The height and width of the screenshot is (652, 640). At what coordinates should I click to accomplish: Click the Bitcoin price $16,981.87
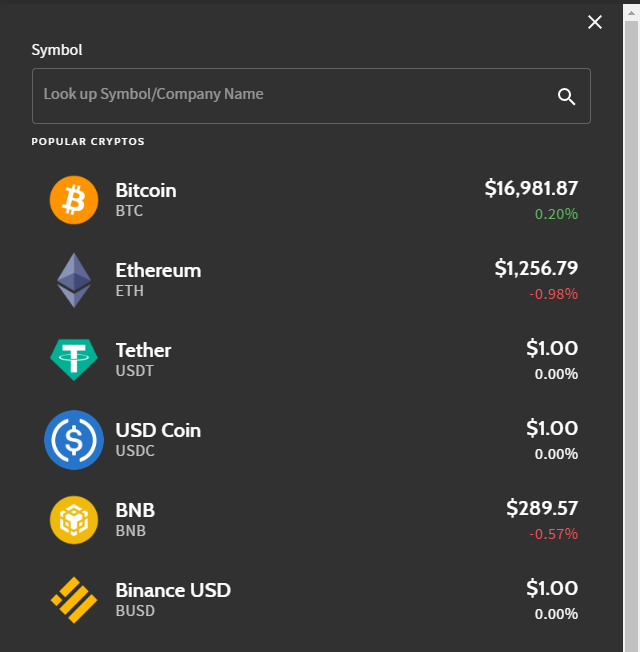(x=531, y=188)
